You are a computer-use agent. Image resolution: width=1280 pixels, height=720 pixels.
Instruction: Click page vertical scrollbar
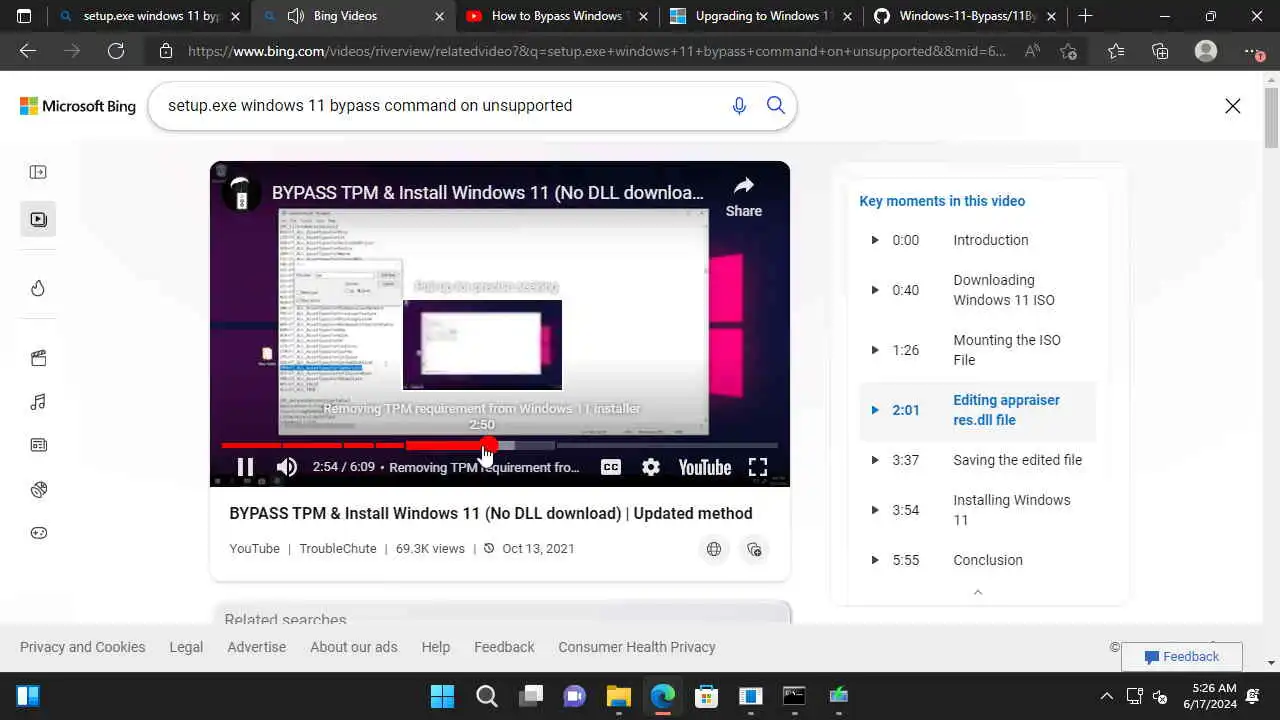tap(1271, 118)
